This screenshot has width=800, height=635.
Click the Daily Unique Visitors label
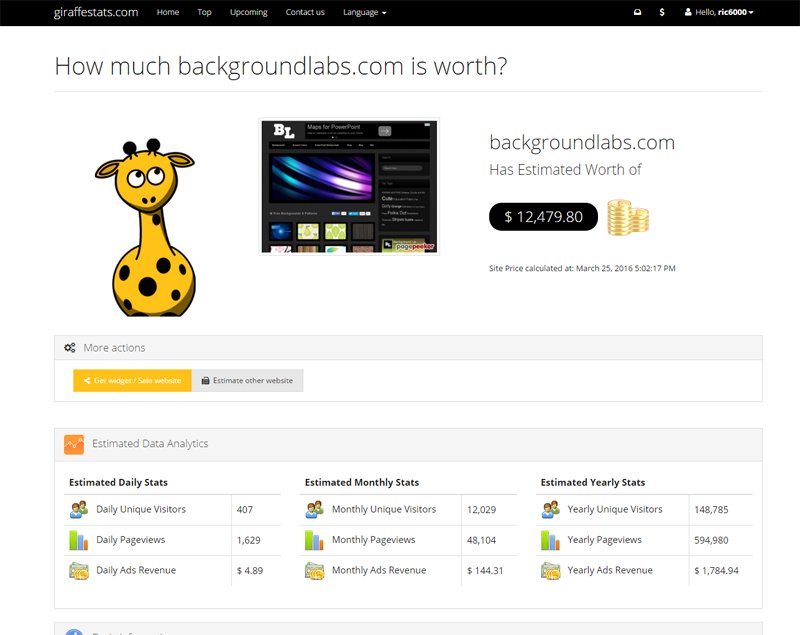(141, 510)
